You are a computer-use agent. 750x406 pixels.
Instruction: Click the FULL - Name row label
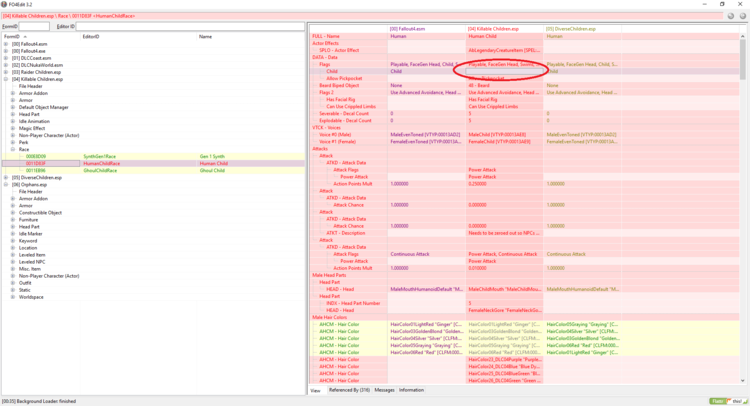click(326, 36)
